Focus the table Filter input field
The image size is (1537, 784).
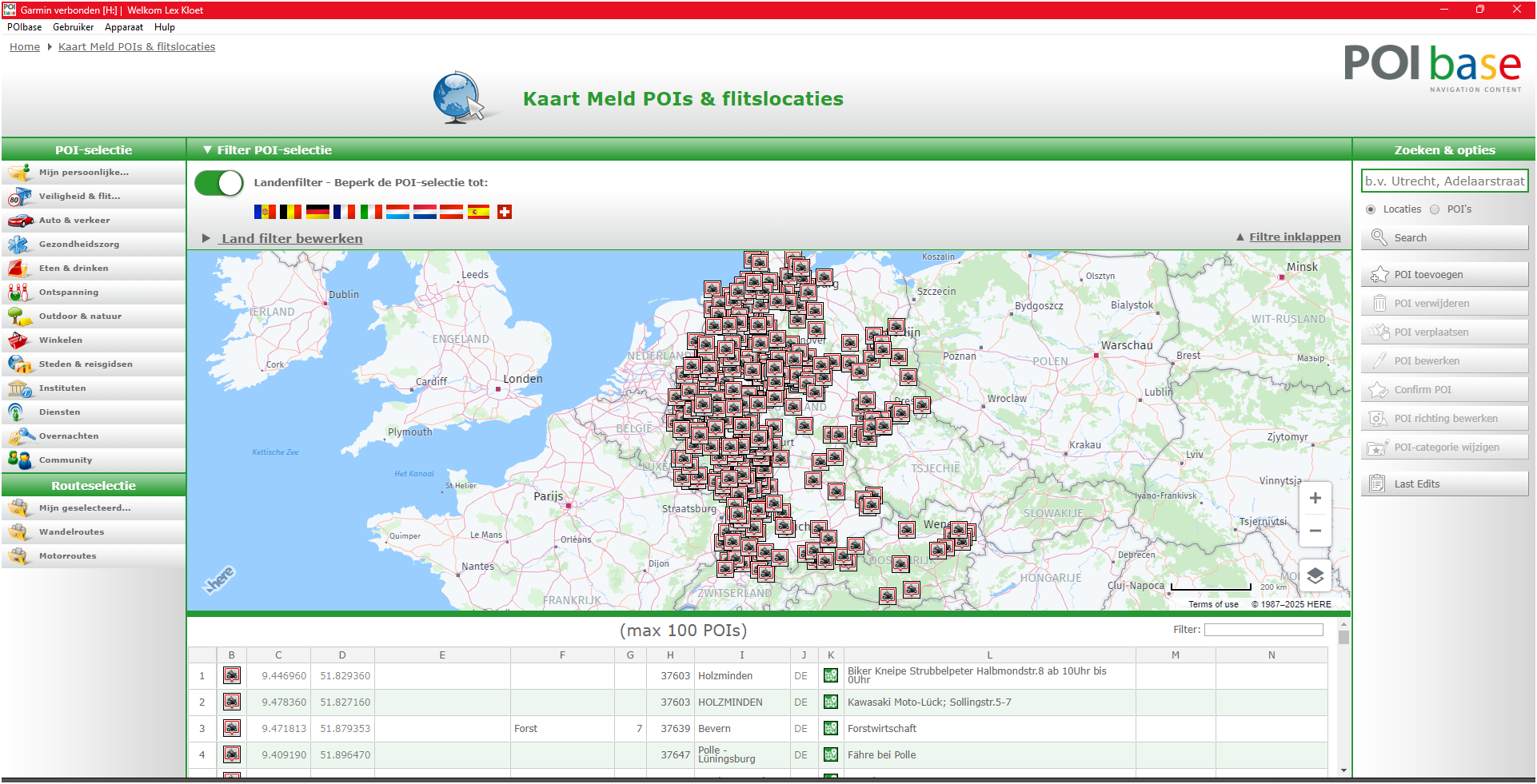1264,630
